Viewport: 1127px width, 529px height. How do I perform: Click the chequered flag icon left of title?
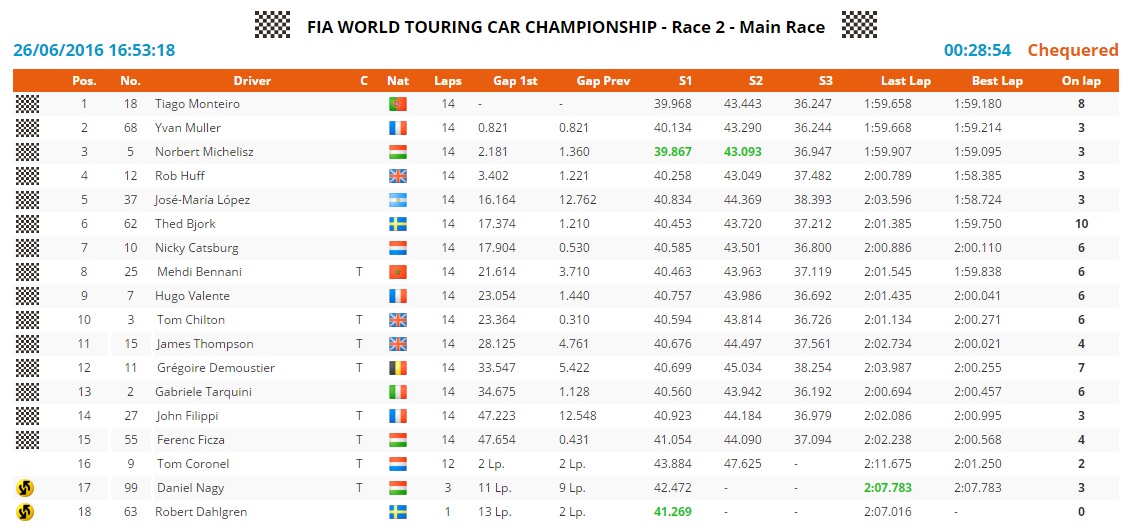(272, 25)
